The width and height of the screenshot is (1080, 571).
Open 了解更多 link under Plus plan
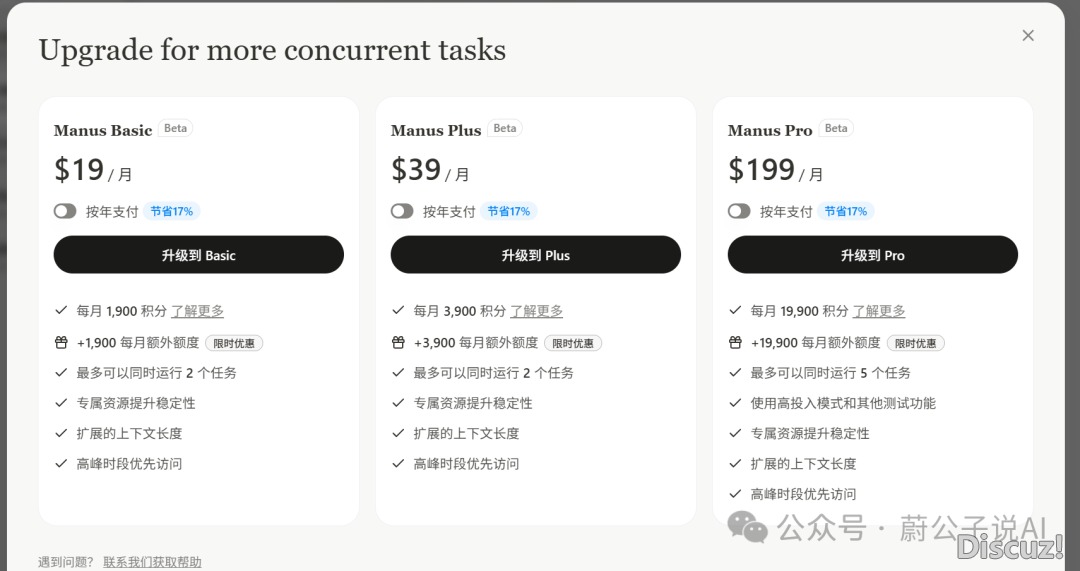point(537,311)
